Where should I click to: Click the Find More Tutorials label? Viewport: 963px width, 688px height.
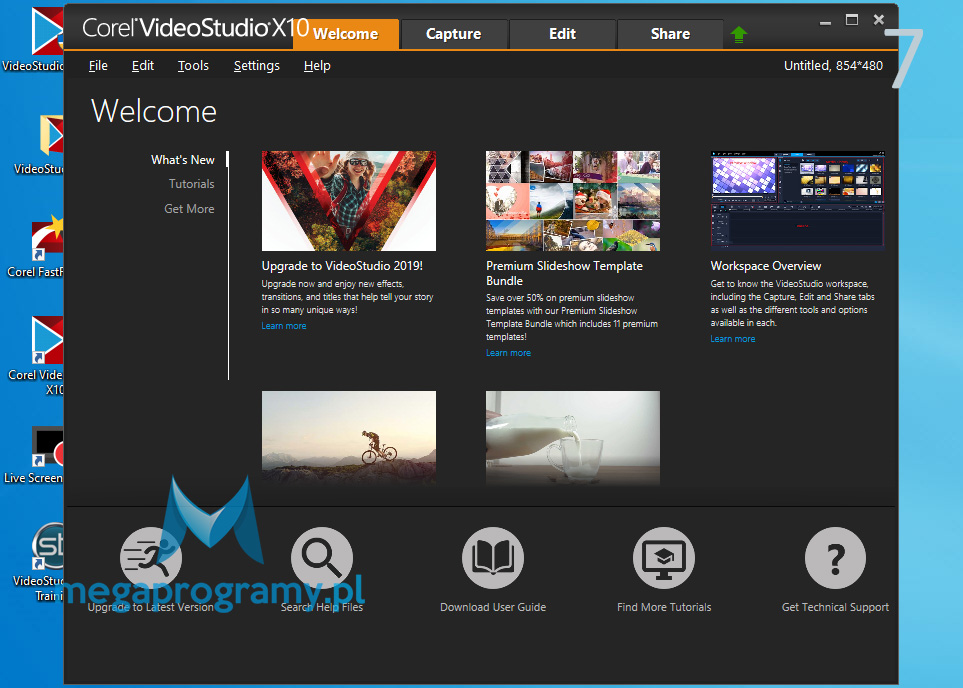pos(664,607)
